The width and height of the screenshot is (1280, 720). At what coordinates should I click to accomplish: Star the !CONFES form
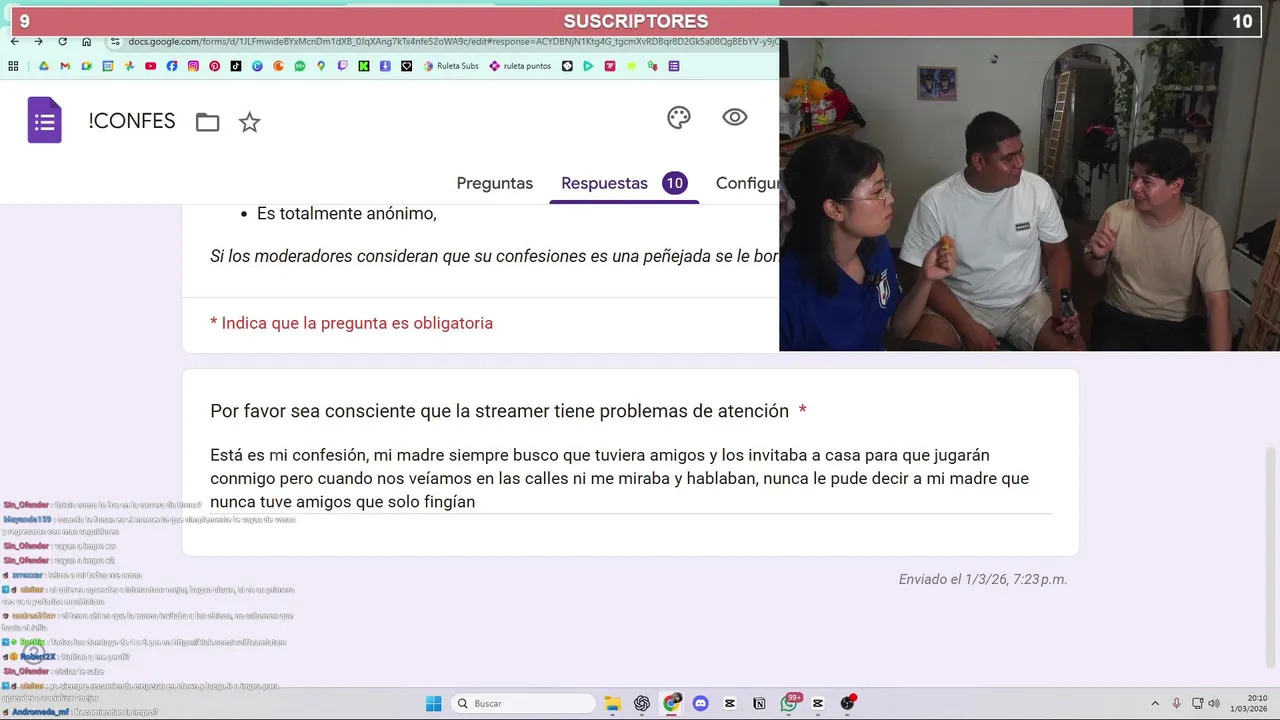tap(249, 122)
